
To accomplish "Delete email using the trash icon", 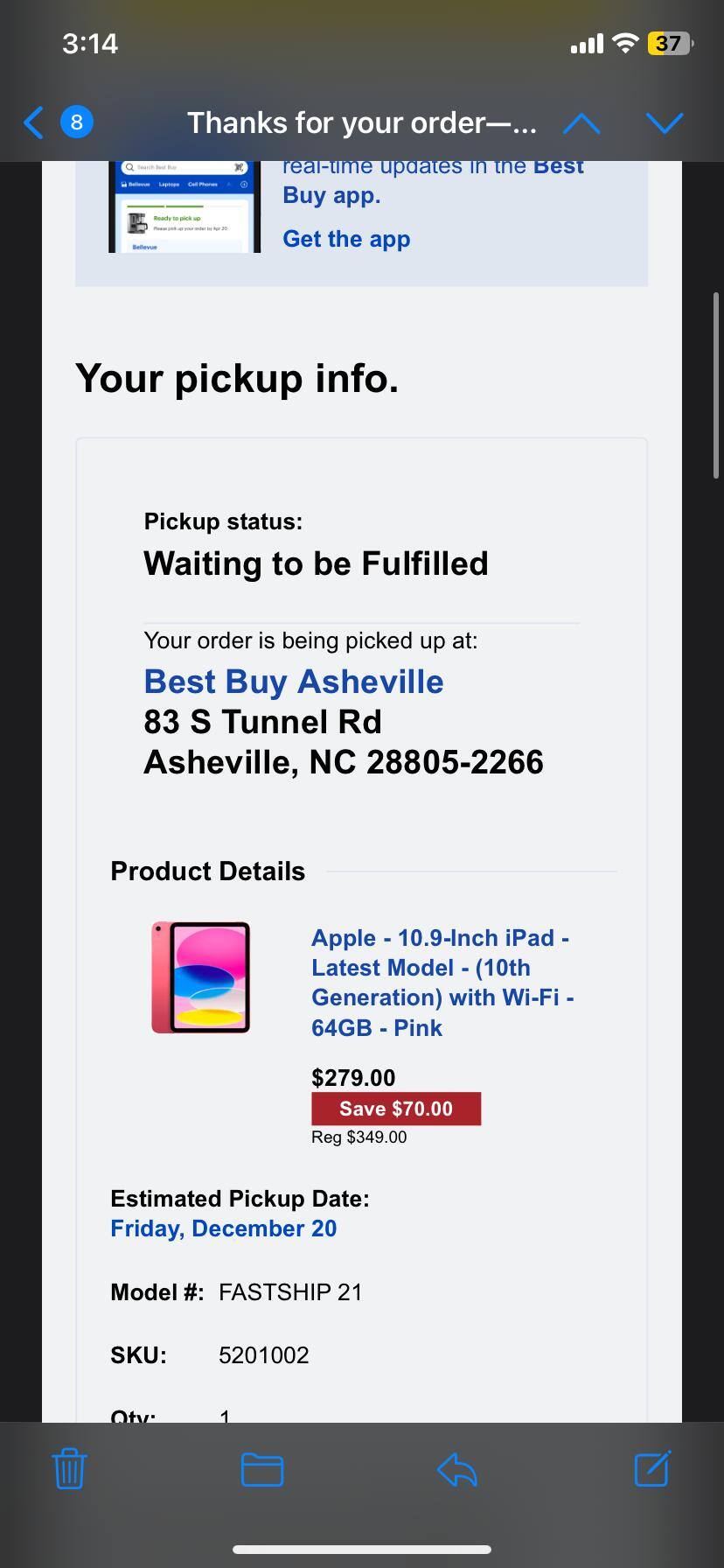I will pos(69,1469).
